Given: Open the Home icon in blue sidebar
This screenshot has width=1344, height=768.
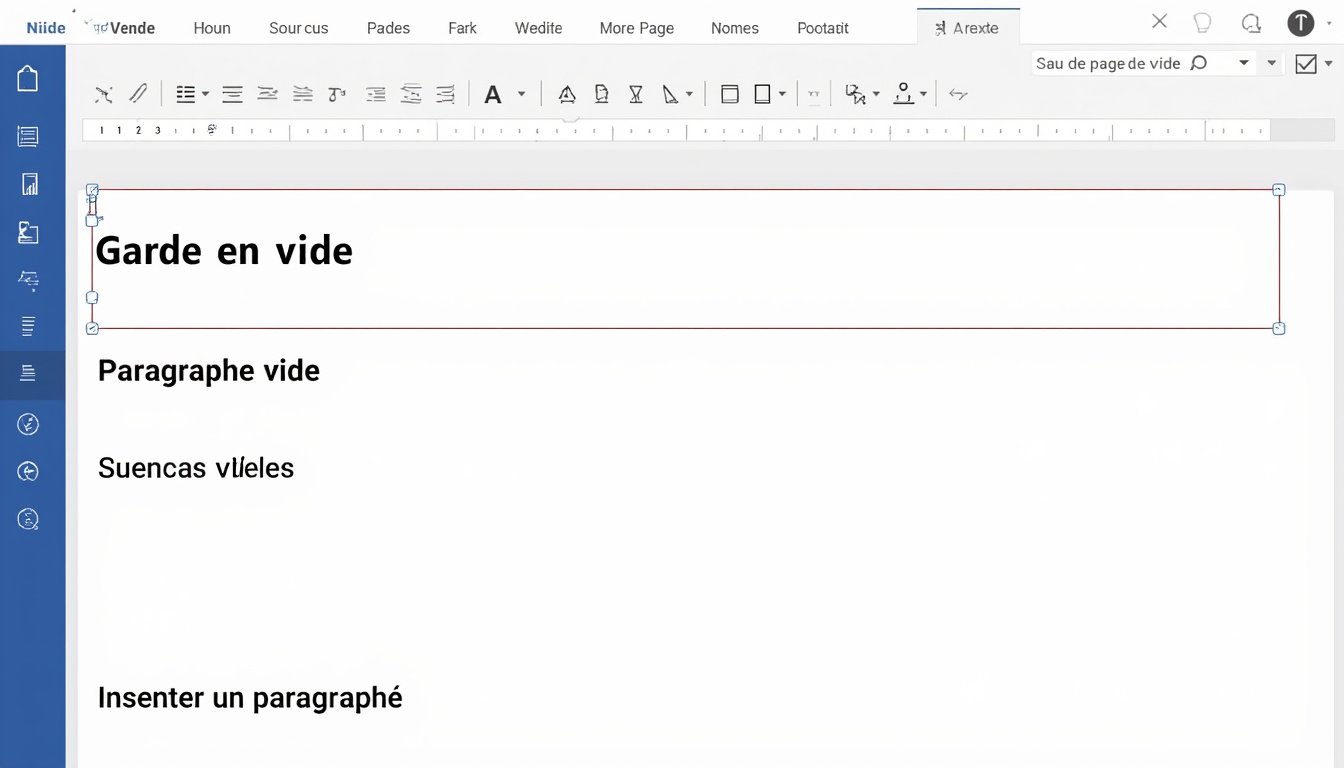Looking at the screenshot, I should 28,78.
